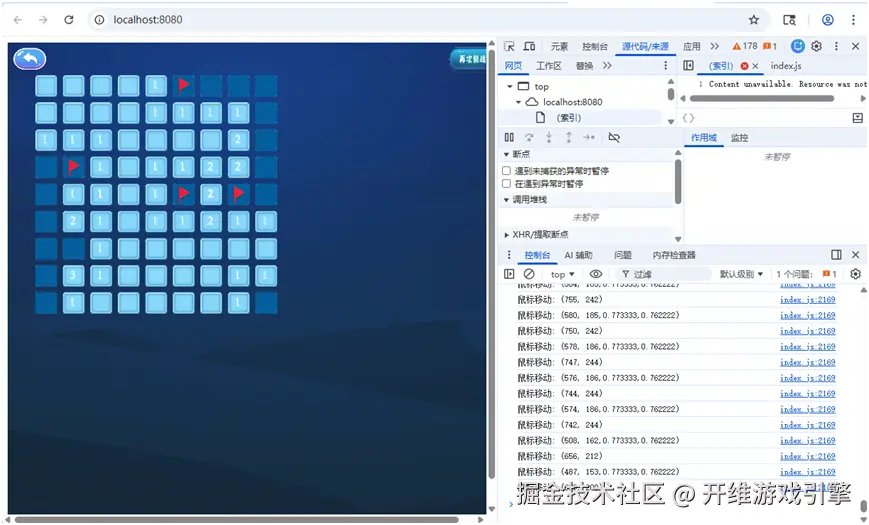Screen dimensions: 869x525
Task: Open the 替换 navigator tab
Action: coord(584,65)
